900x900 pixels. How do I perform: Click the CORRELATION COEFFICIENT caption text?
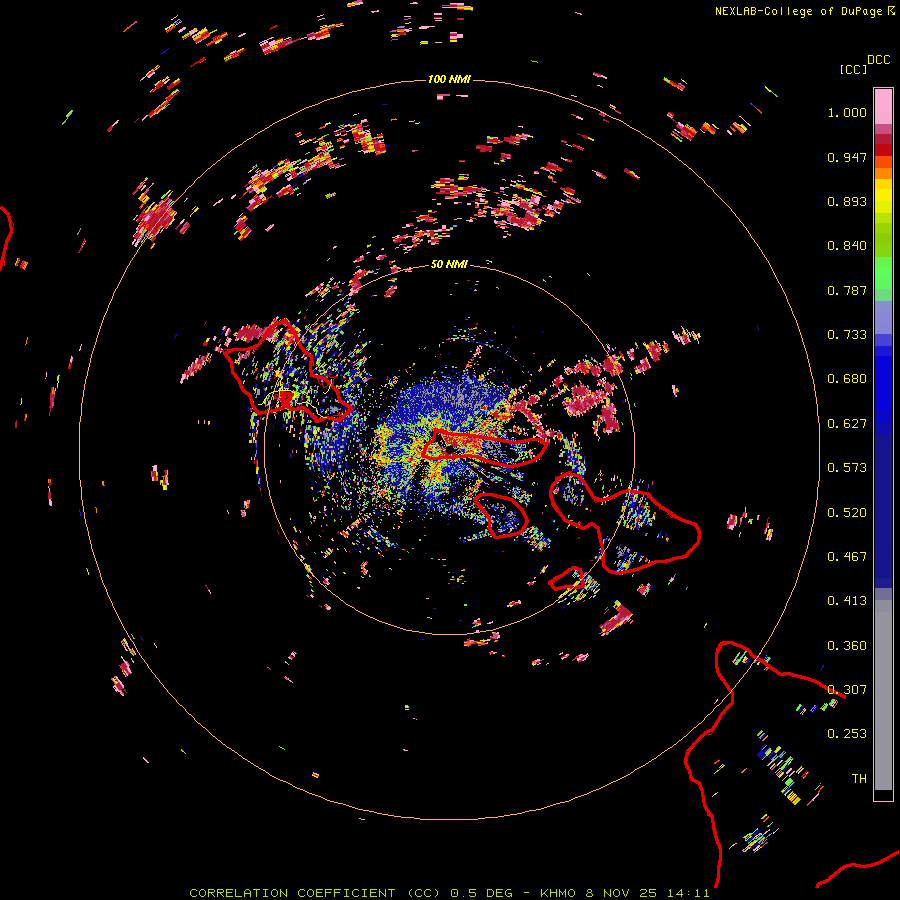(x=292, y=893)
